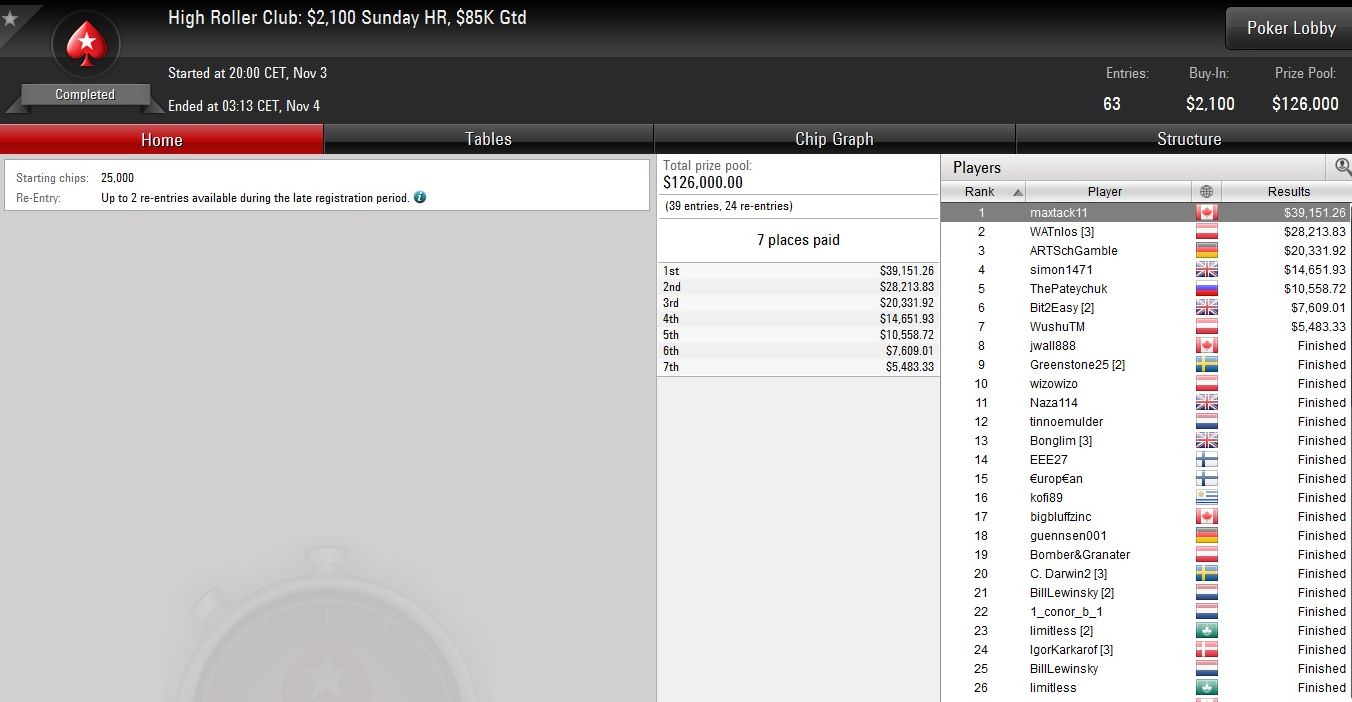
Task: Click the 1st place payout row
Action: tap(798, 271)
